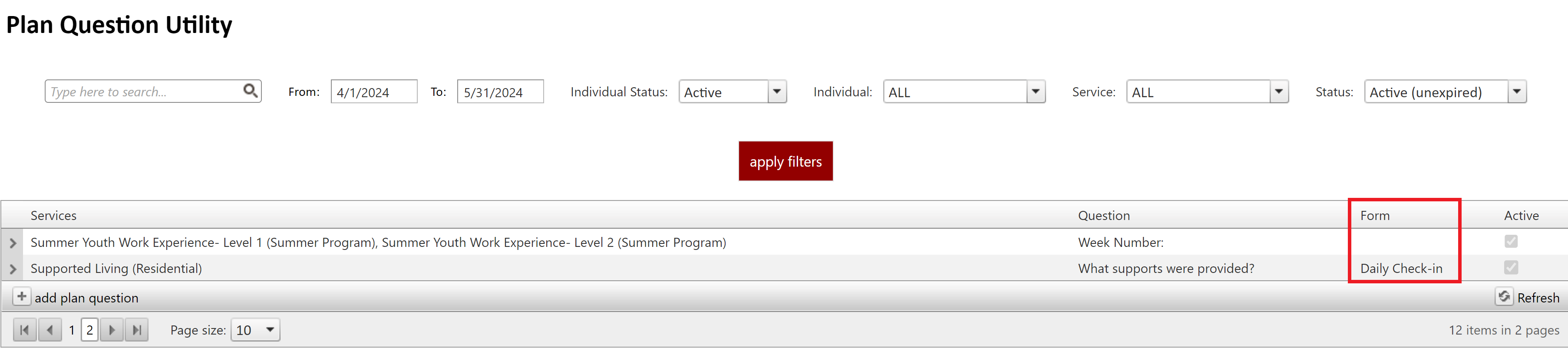Open the Individual Status dropdown
The width and height of the screenshot is (1568, 348).
(x=777, y=91)
